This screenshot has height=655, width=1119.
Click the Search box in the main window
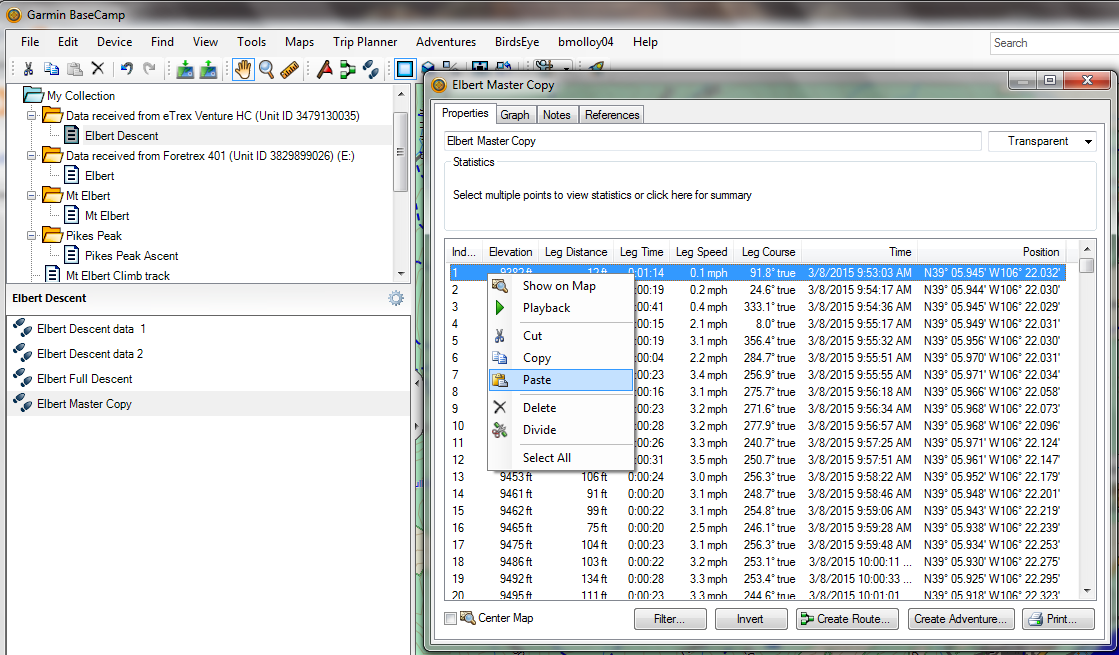pos(1054,43)
